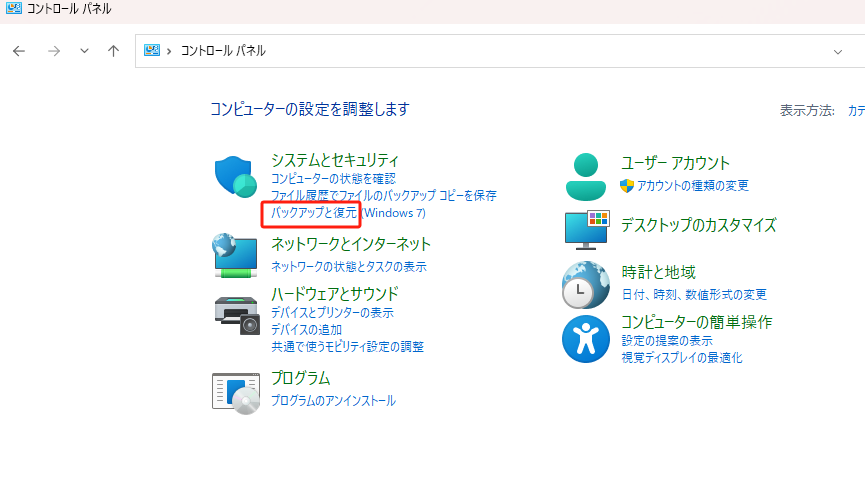Click the Desktop Customization monitor icon
The width and height of the screenshot is (865, 485).
(x=586, y=230)
